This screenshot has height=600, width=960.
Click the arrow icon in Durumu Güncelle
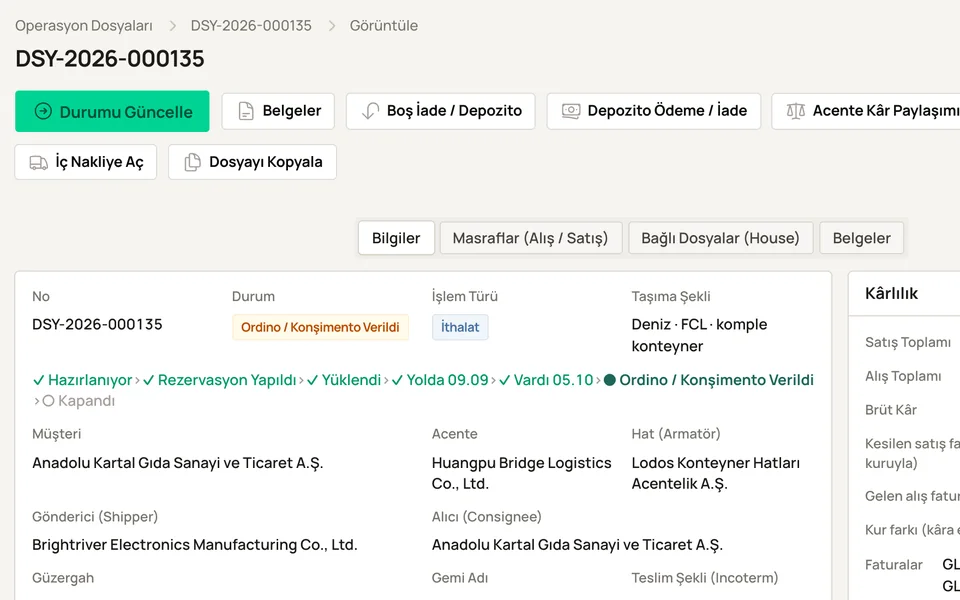[43, 111]
